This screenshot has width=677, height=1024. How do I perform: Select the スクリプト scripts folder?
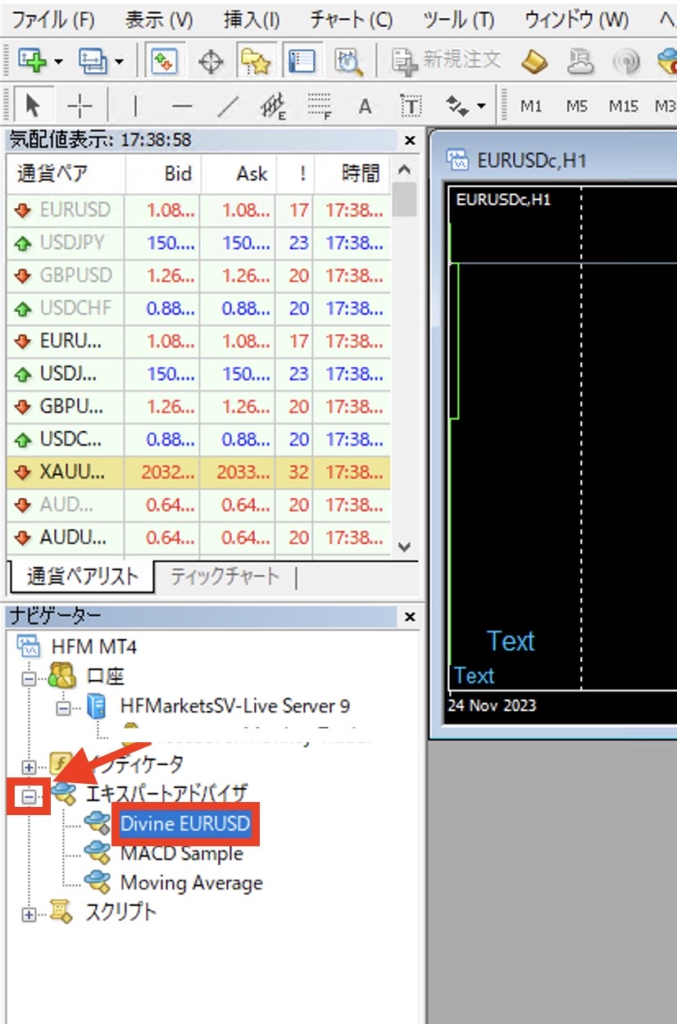[121, 912]
